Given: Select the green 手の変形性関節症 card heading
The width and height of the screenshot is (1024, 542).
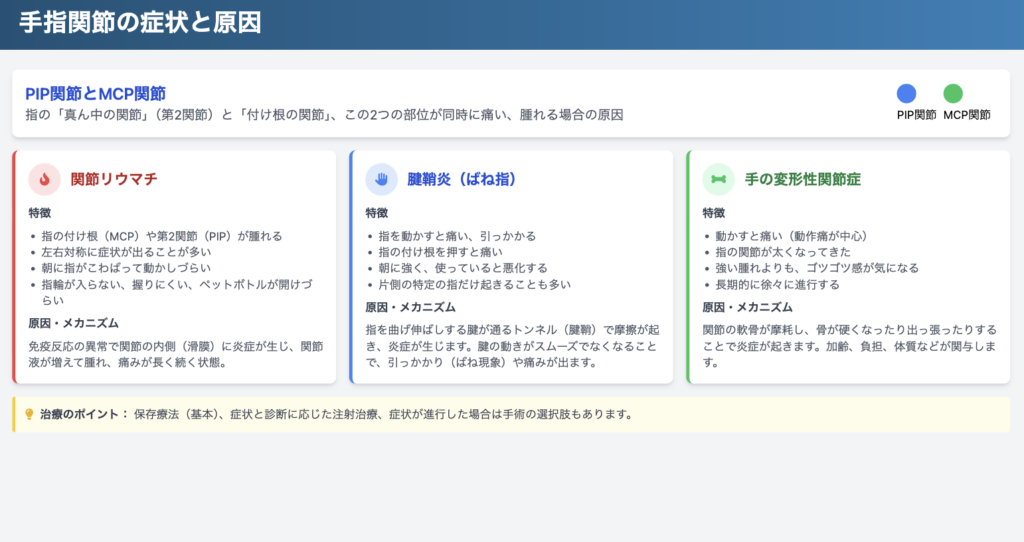Looking at the screenshot, I should pyautogui.click(x=803, y=180).
